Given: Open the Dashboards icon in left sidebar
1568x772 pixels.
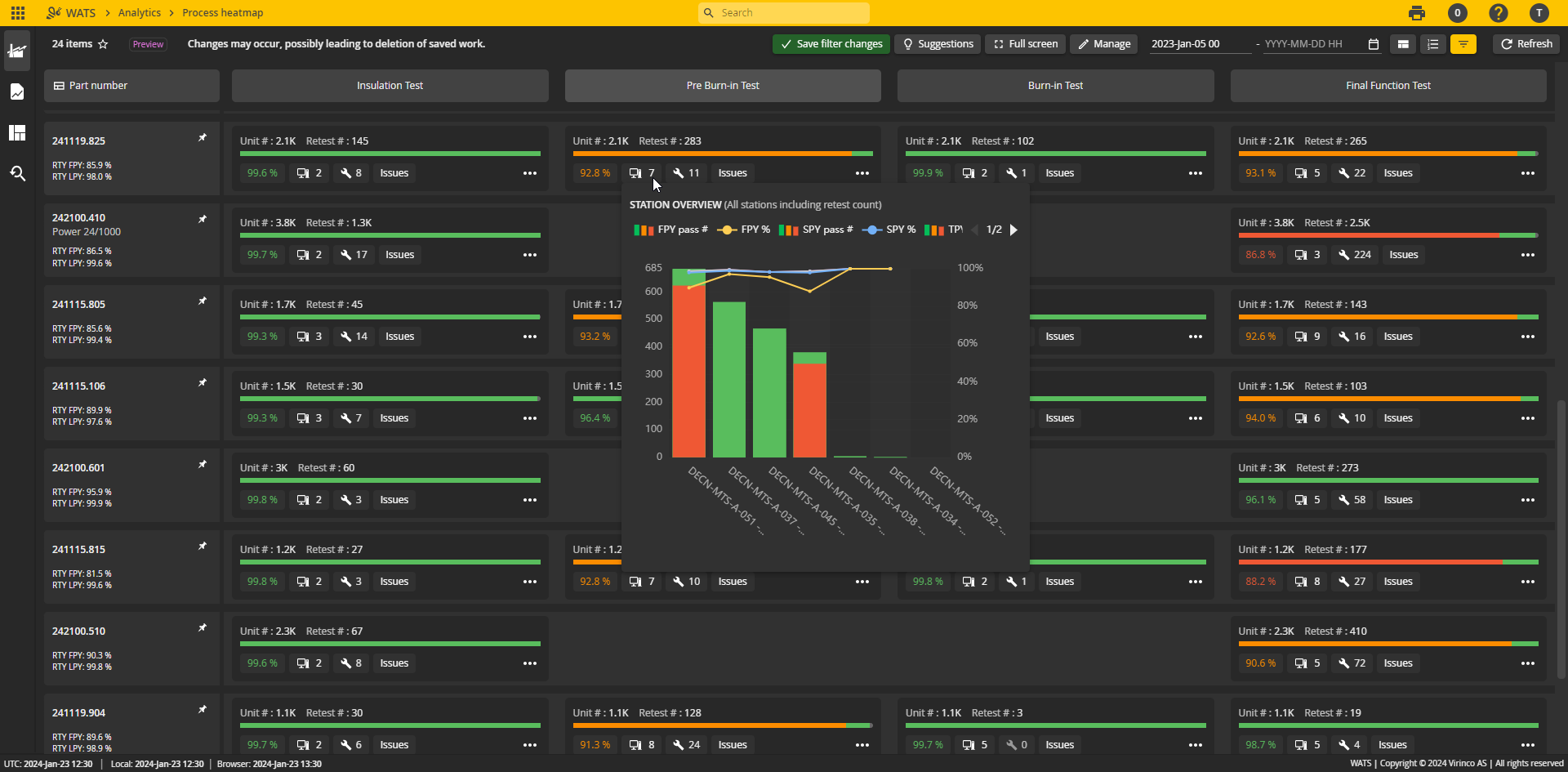Looking at the screenshot, I should pos(17,132).
